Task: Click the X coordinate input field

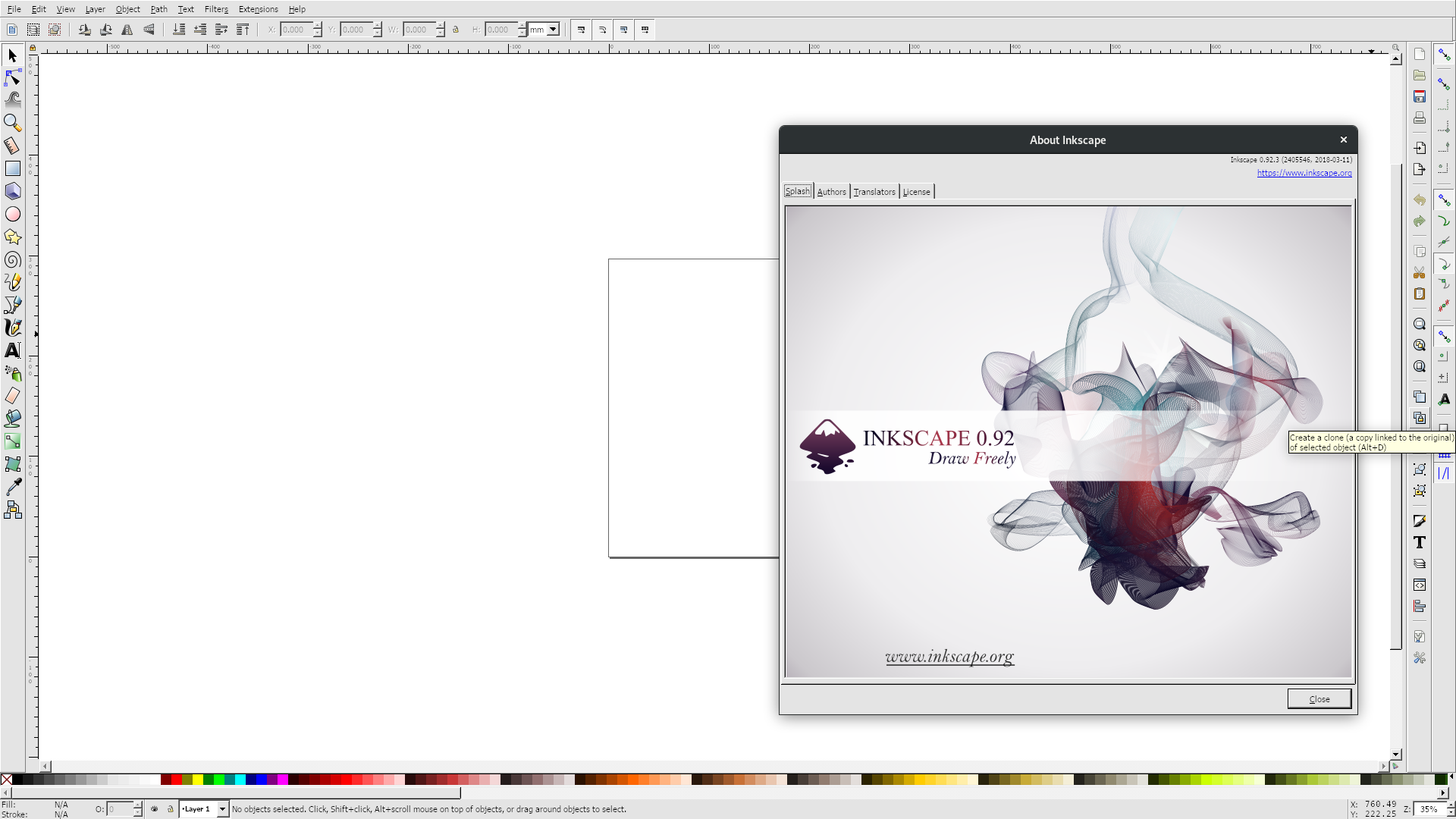Action: pyautogui.click(x=296, y=30)
